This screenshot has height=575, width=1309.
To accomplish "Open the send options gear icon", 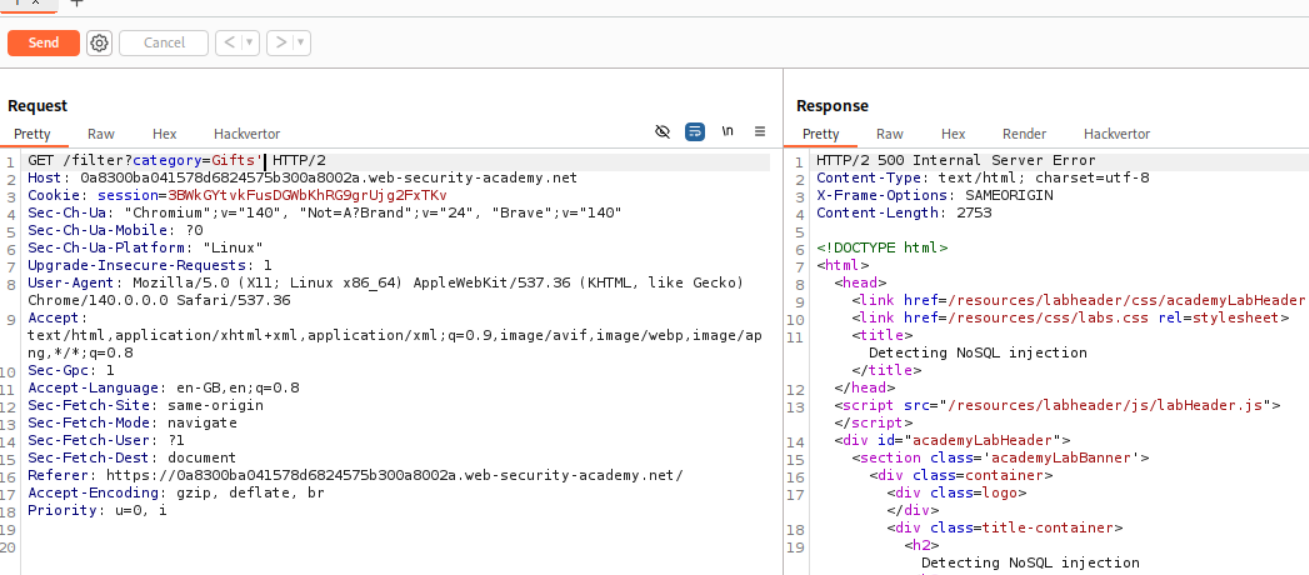I will 99,43.
